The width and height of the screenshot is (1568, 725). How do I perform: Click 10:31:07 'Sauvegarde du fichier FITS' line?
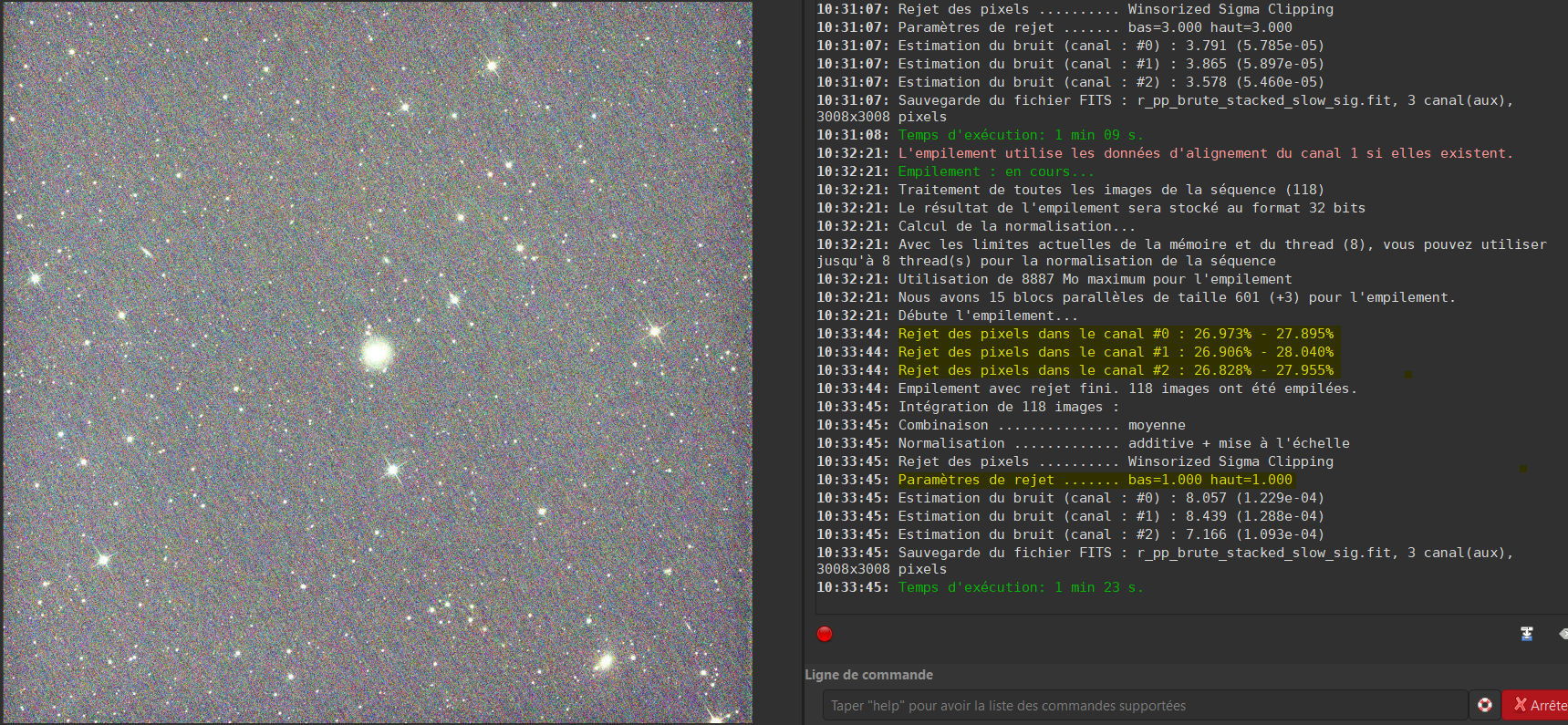[1165, 109]
